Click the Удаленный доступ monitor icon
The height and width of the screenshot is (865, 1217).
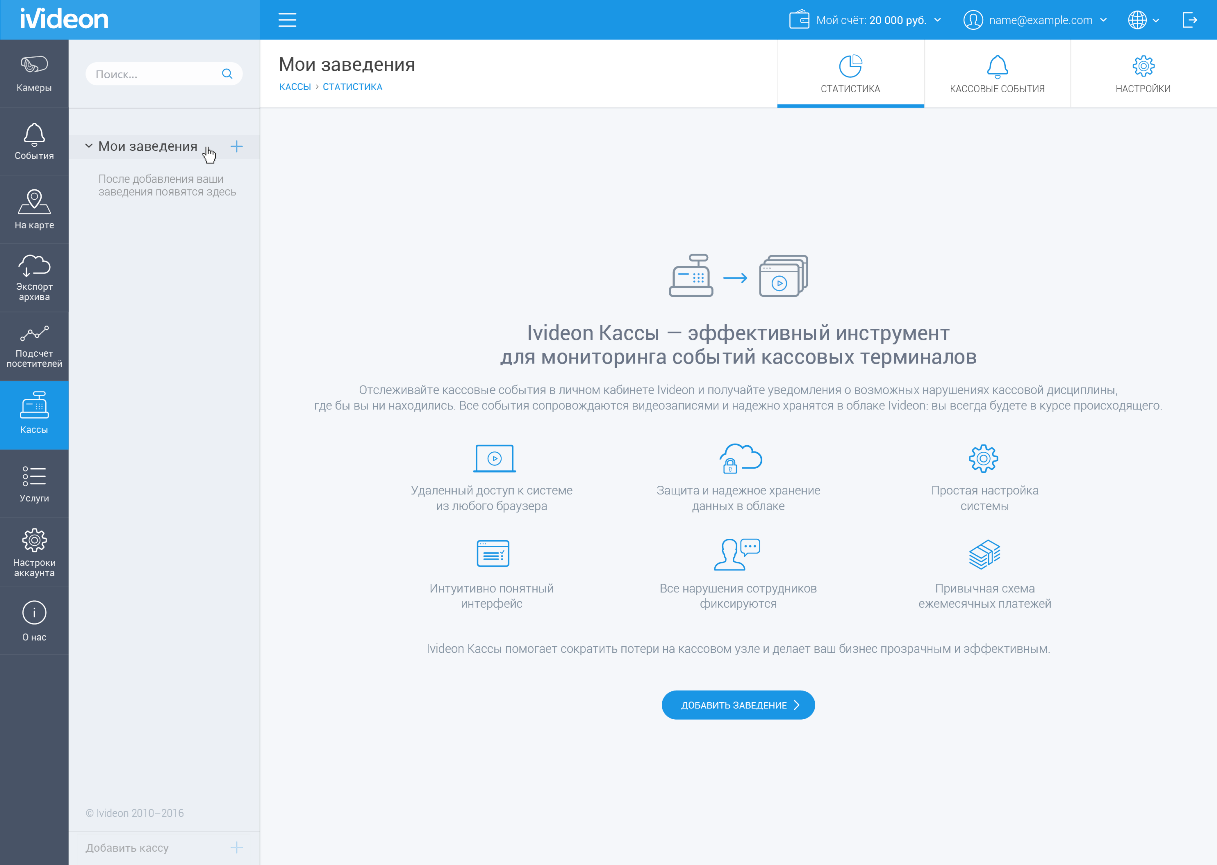coord(494,459)
